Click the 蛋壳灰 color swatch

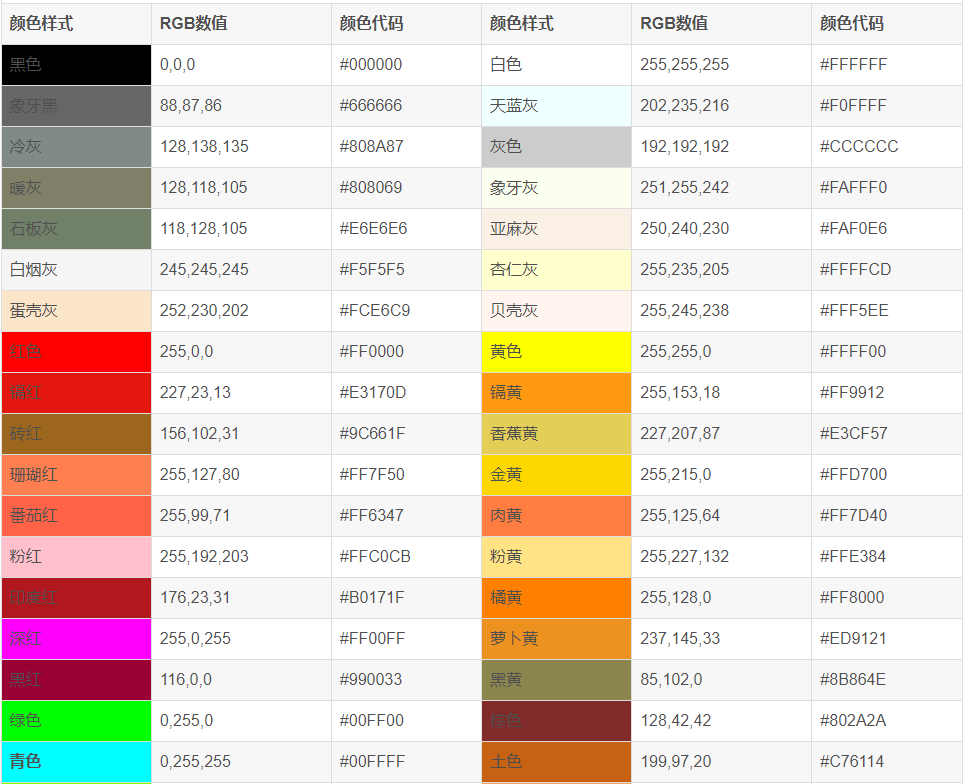76,311
